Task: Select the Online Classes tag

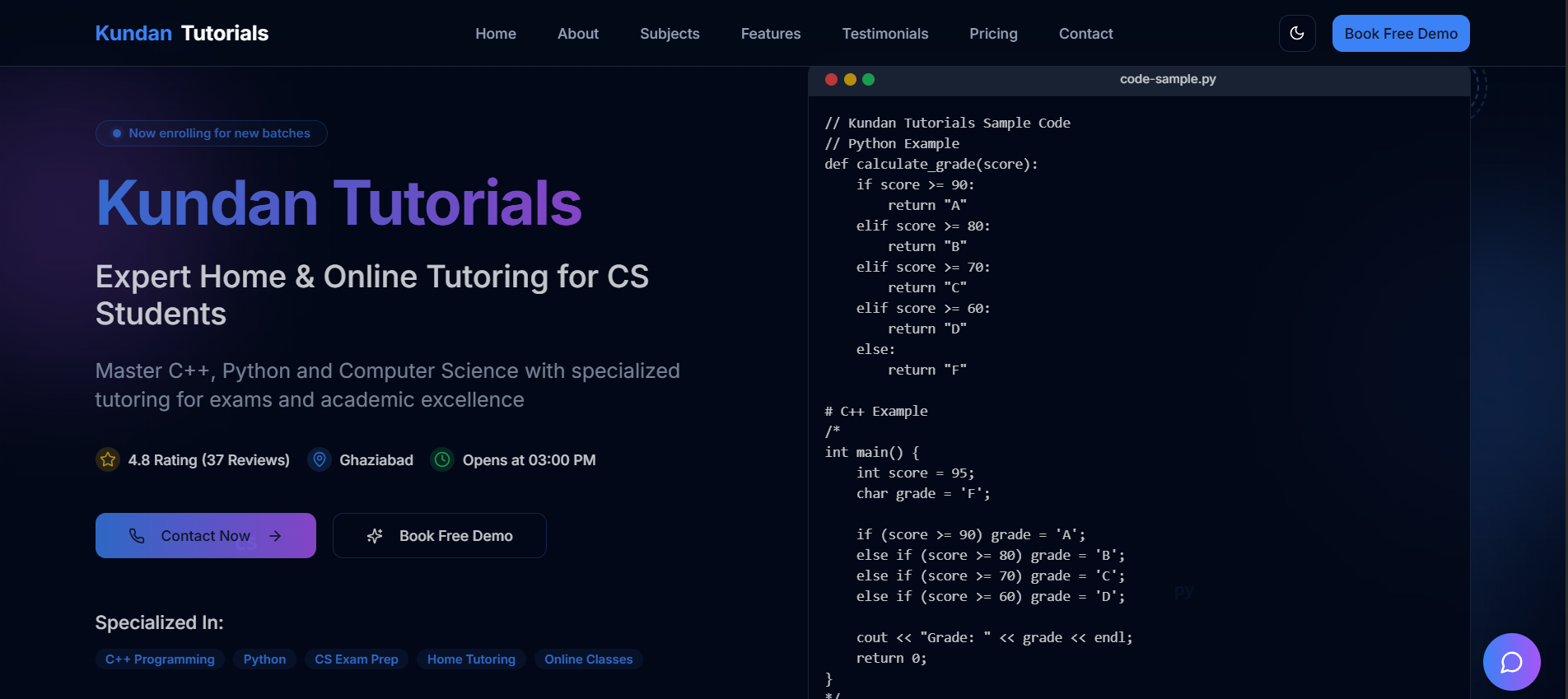Action: (589, 659)
